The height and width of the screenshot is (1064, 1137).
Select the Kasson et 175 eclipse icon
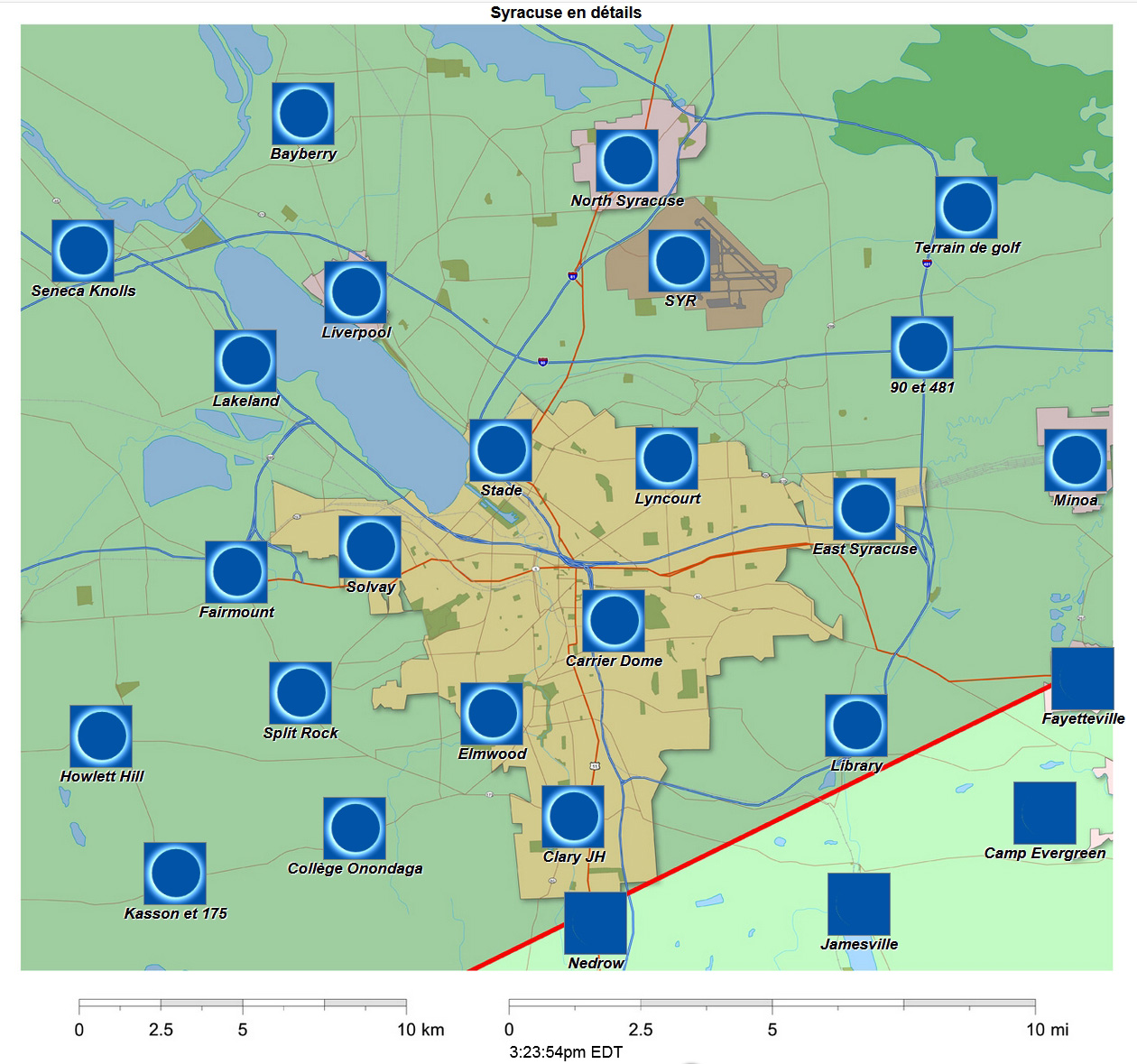pos(175,874)
